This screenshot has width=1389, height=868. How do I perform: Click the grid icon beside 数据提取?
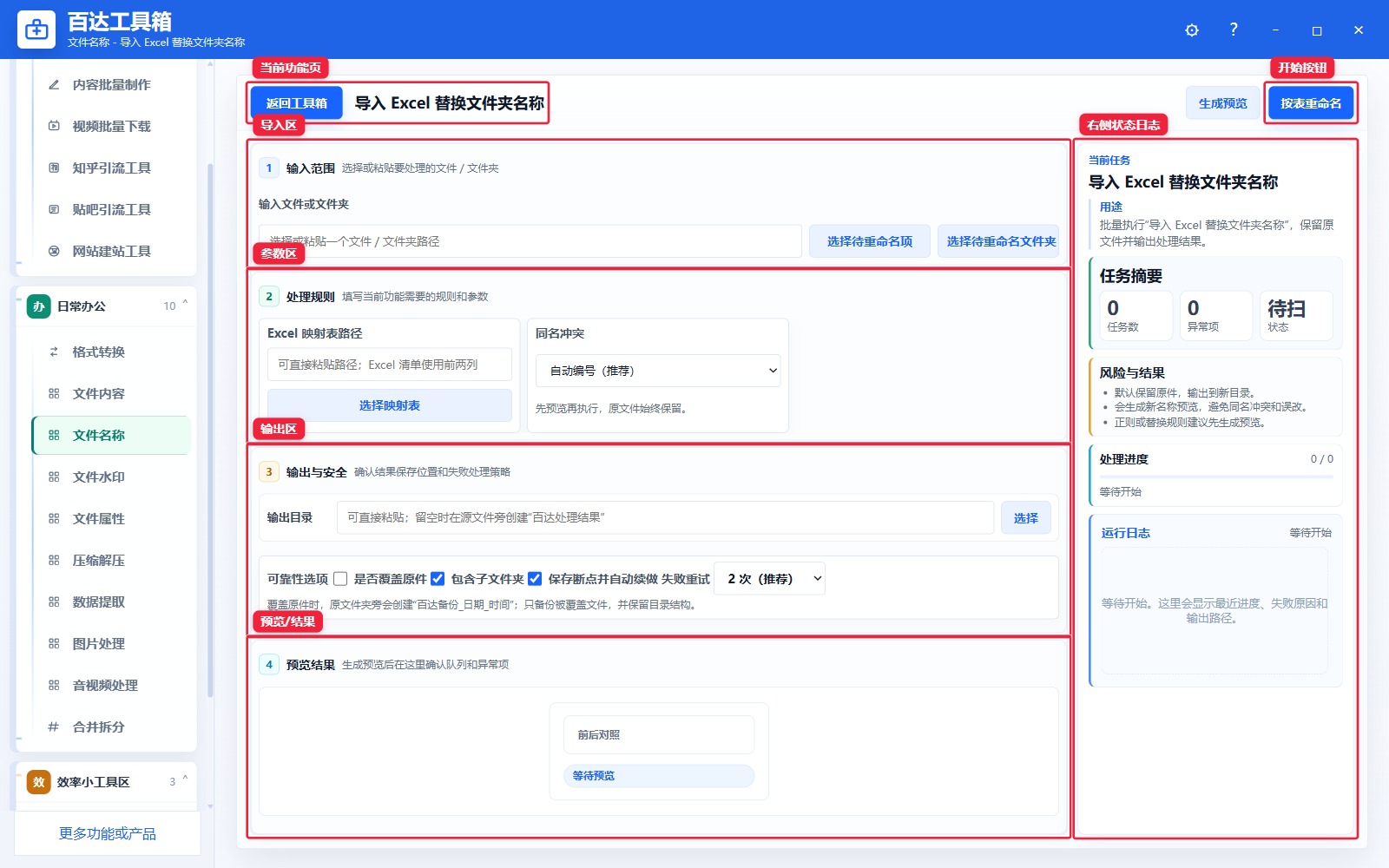coord(54,602)
